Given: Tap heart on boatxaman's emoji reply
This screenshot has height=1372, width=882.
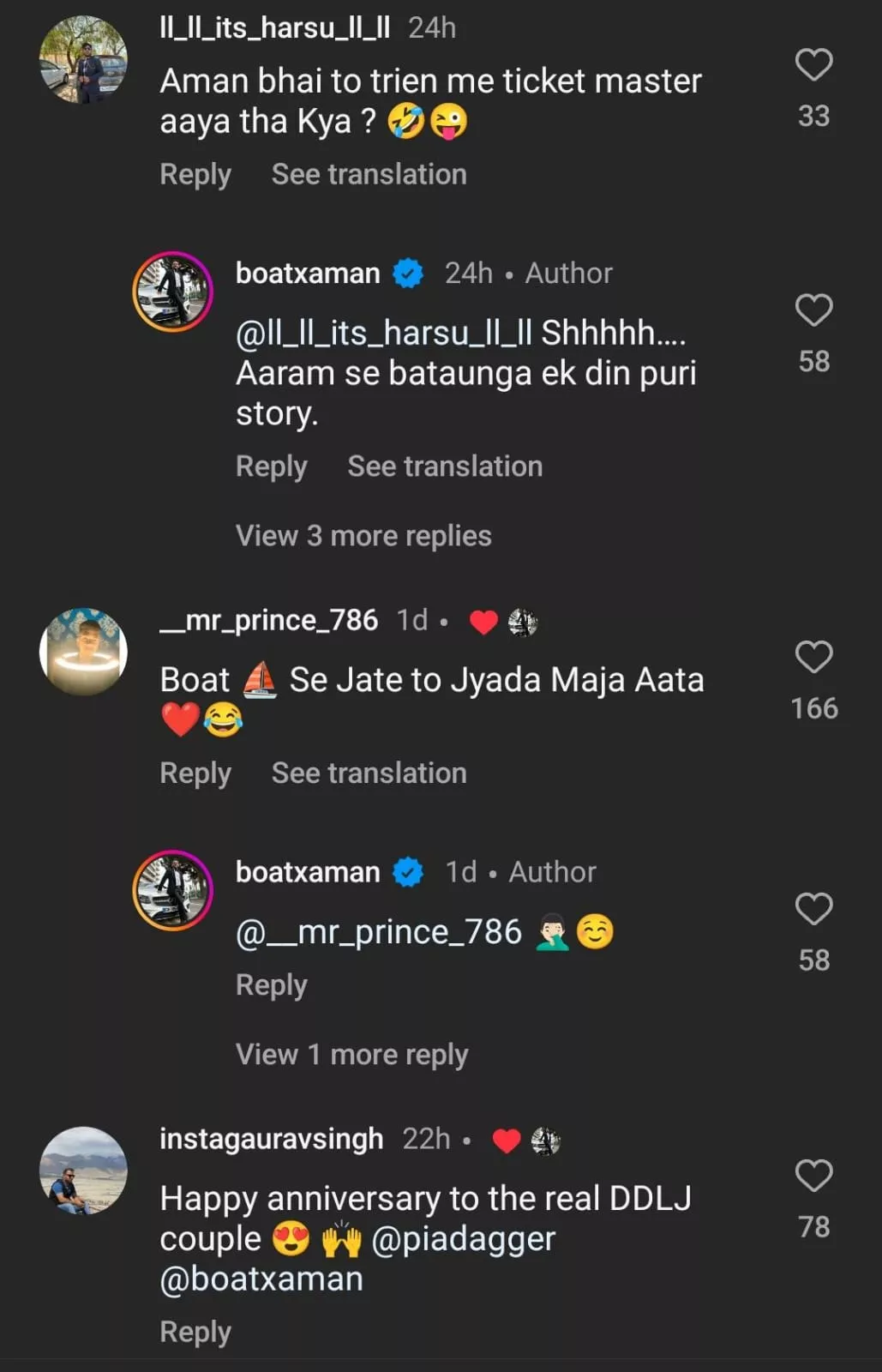Looking at the screenshot, I should [813, 909].
